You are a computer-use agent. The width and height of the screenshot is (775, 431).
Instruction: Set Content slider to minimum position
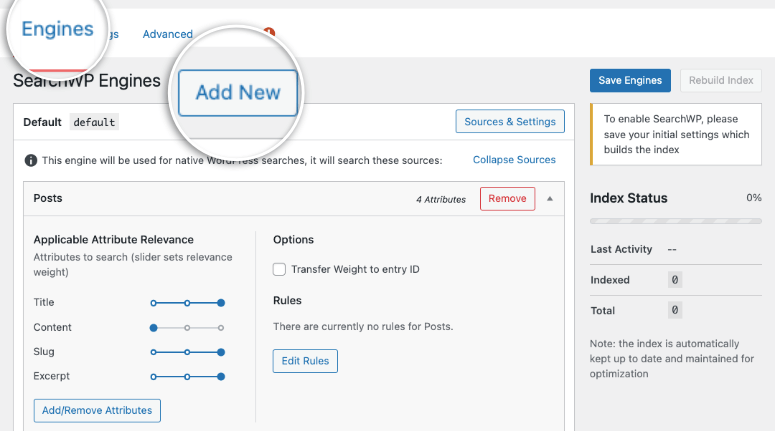point(154,328)
